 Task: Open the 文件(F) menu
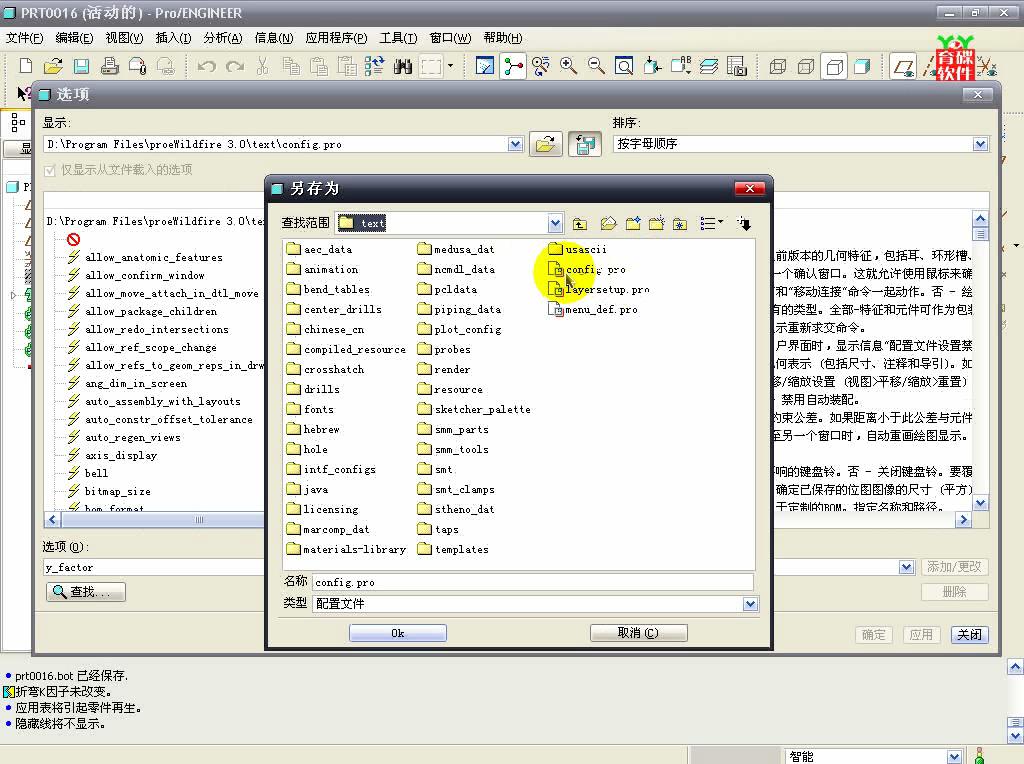25,38
